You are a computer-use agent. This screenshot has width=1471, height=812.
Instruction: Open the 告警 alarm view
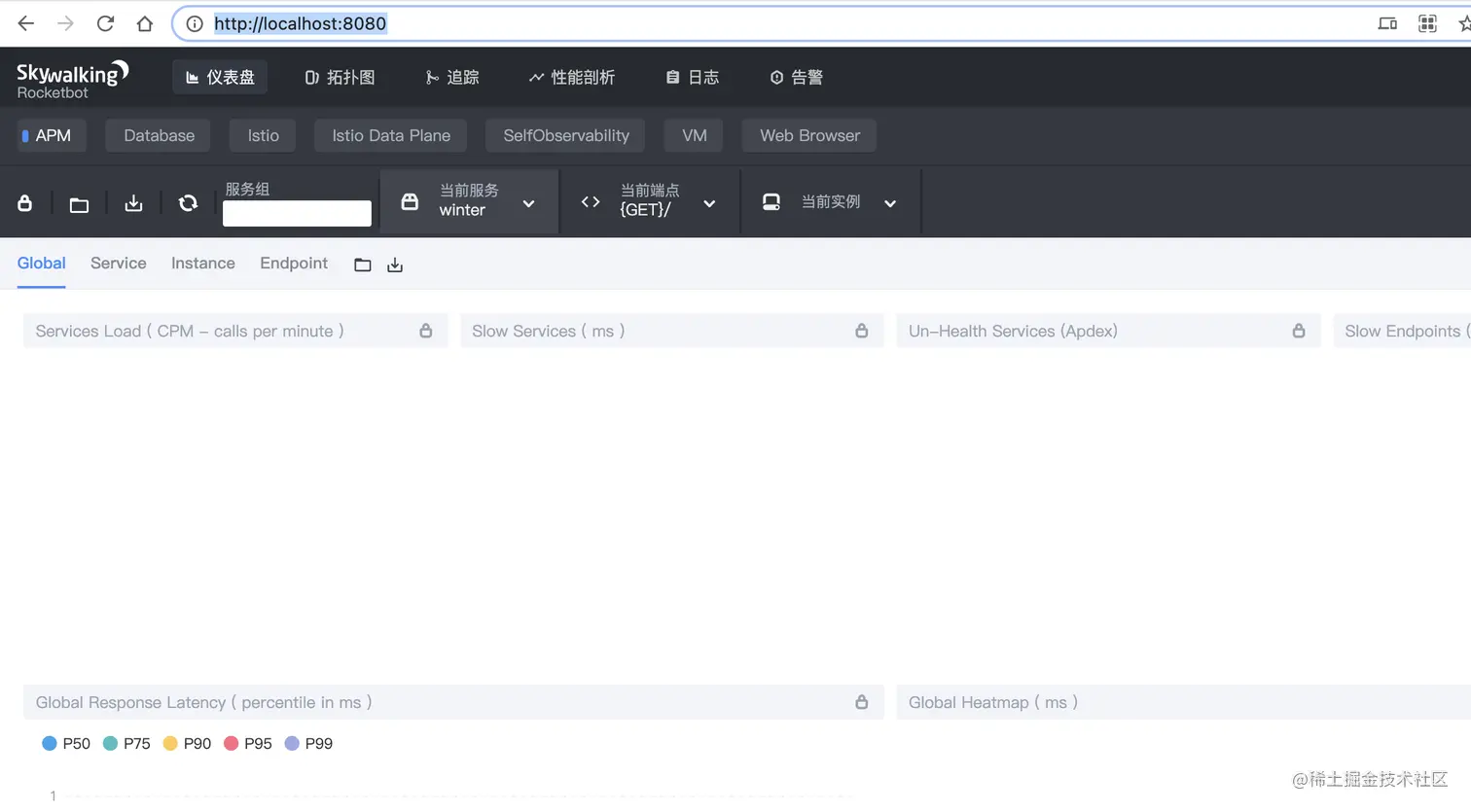pyautogui.click(x=796, y=77)
